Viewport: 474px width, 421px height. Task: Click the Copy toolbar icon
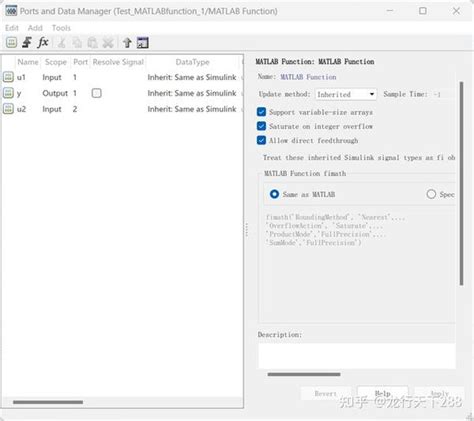(77, 43)
